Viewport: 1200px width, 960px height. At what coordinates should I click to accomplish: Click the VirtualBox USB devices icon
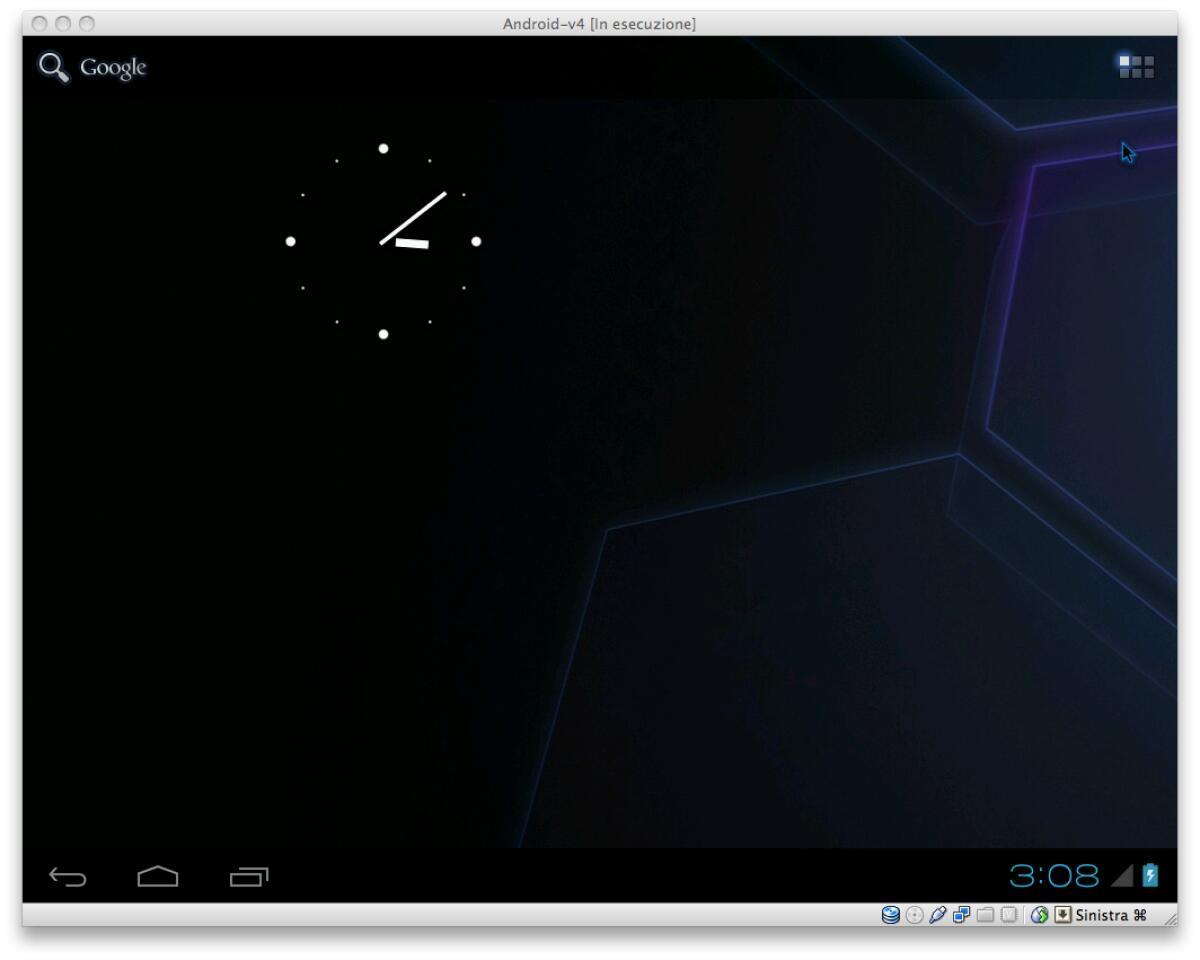coord(937,914)
